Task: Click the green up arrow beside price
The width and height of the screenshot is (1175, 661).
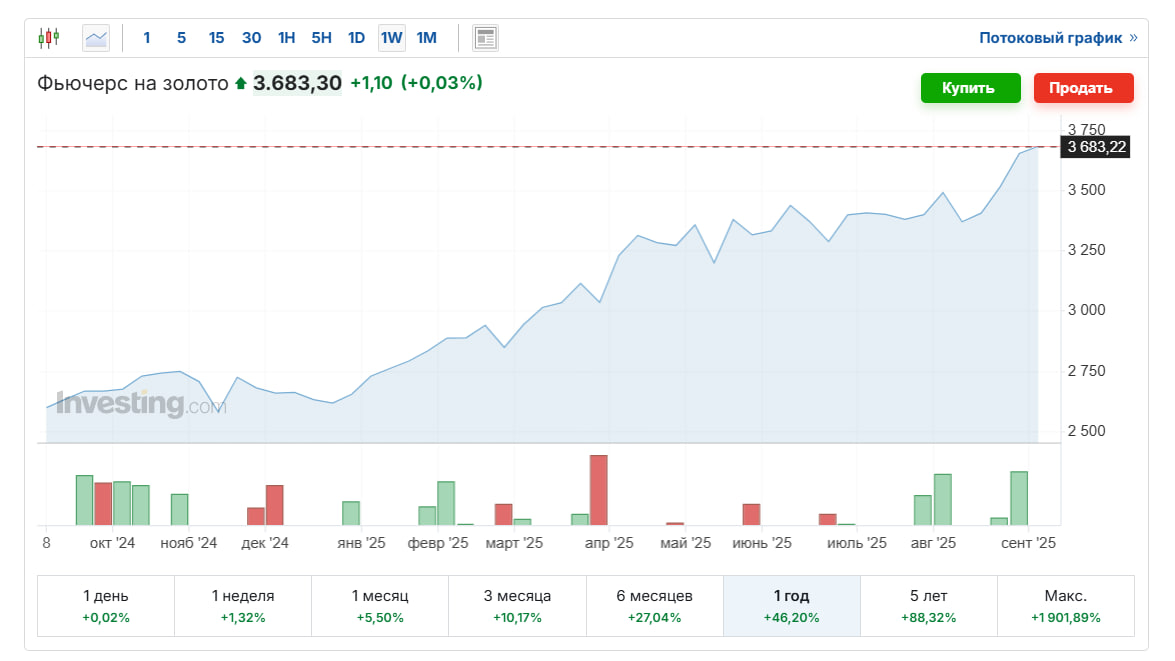Action: pyautogui.click(x=240, y=84)
